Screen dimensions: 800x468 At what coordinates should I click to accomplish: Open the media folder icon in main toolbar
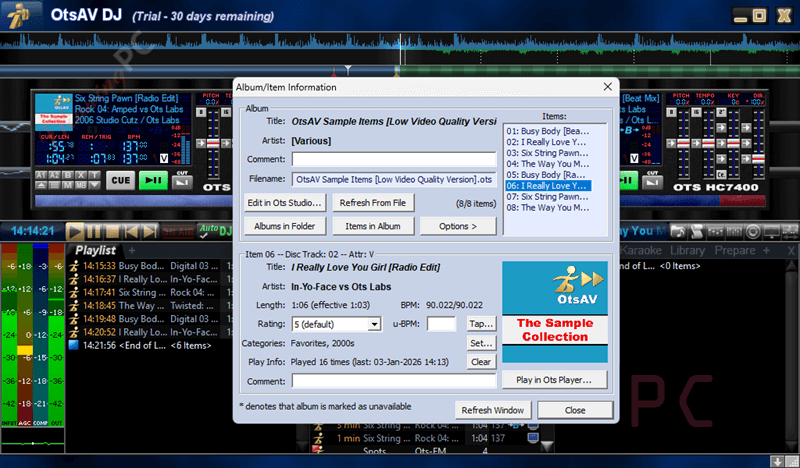678,231
